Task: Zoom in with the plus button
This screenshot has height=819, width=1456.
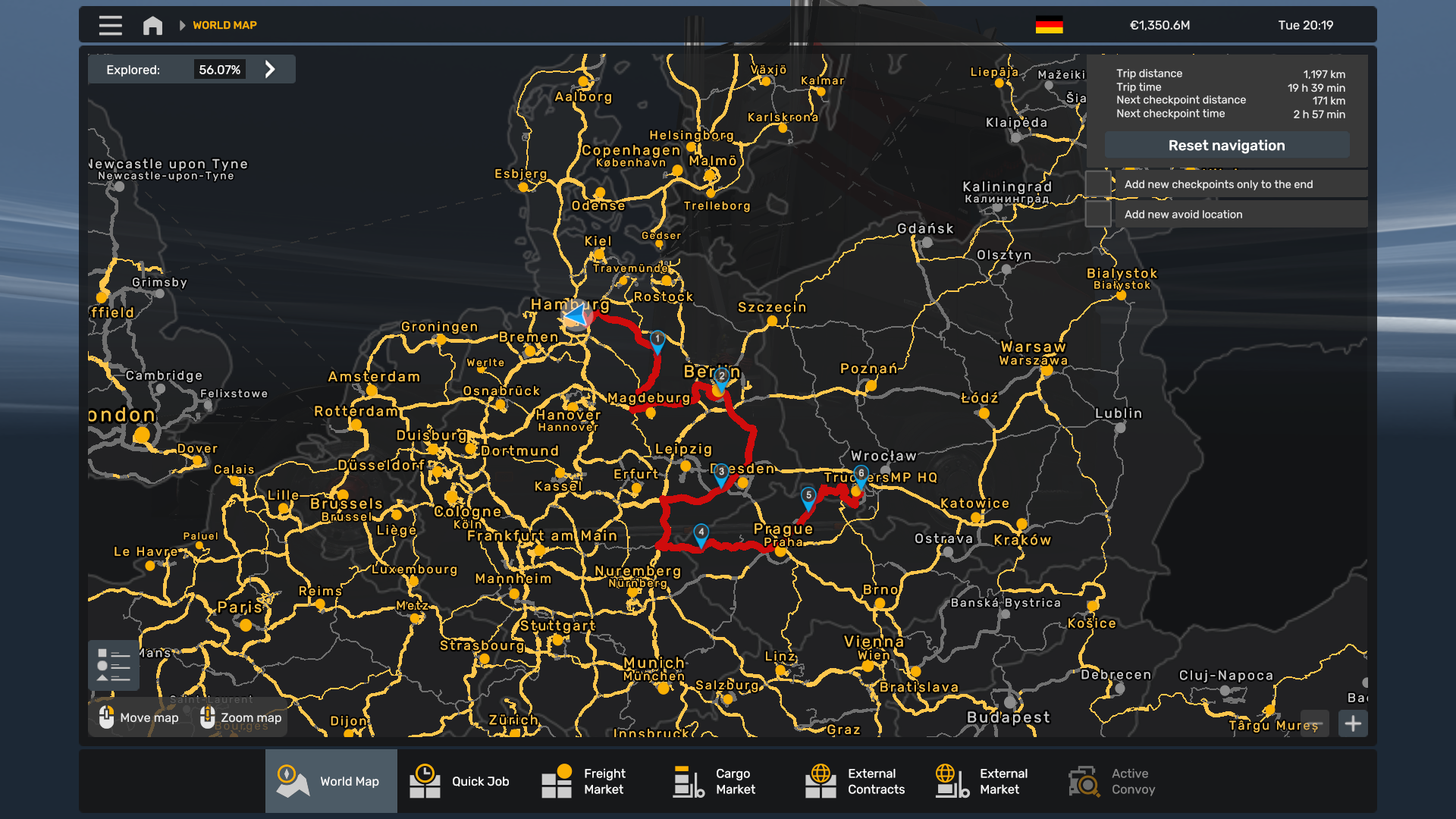Action: [x=1353, y=723]
